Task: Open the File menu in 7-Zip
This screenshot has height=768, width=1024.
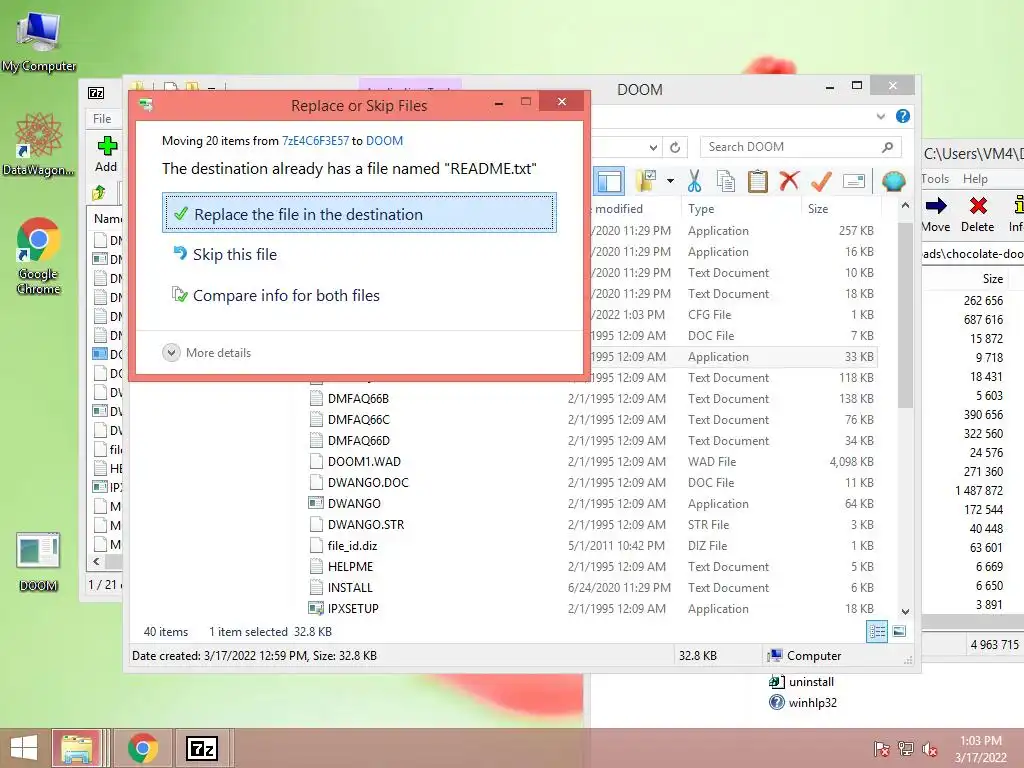Action: coord(102,119)
